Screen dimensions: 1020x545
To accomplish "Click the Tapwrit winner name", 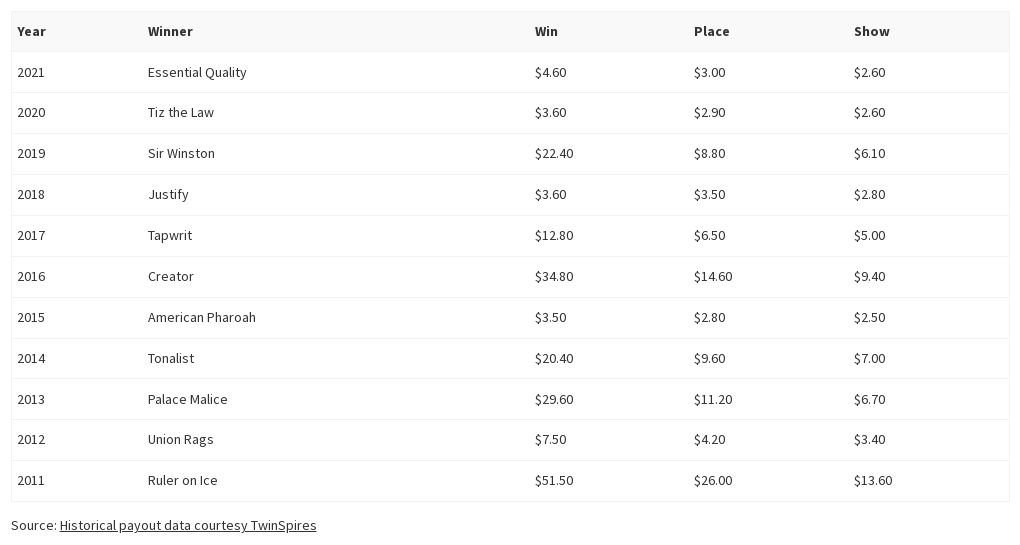I will coord(170,235).
